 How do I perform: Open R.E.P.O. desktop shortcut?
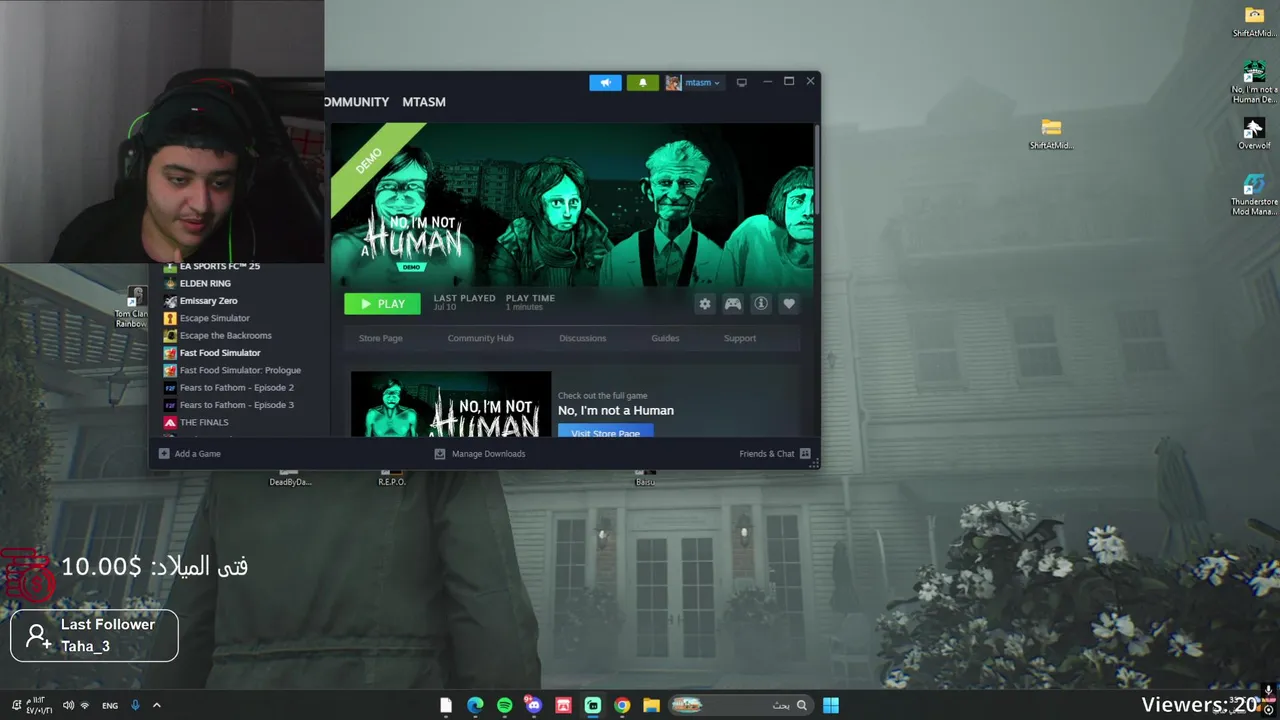pos(392,477)
